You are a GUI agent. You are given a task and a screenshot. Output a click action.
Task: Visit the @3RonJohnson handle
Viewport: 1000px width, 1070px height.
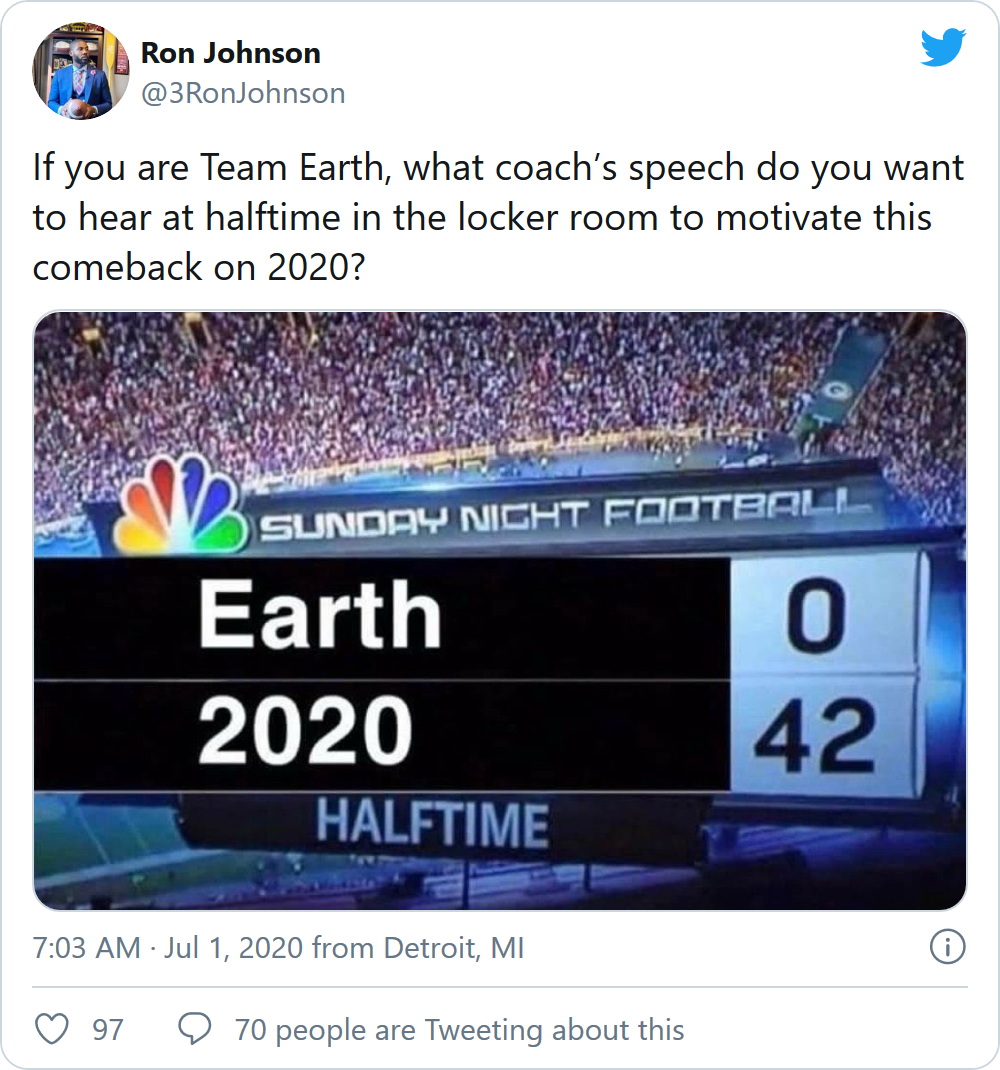(243, 93)
